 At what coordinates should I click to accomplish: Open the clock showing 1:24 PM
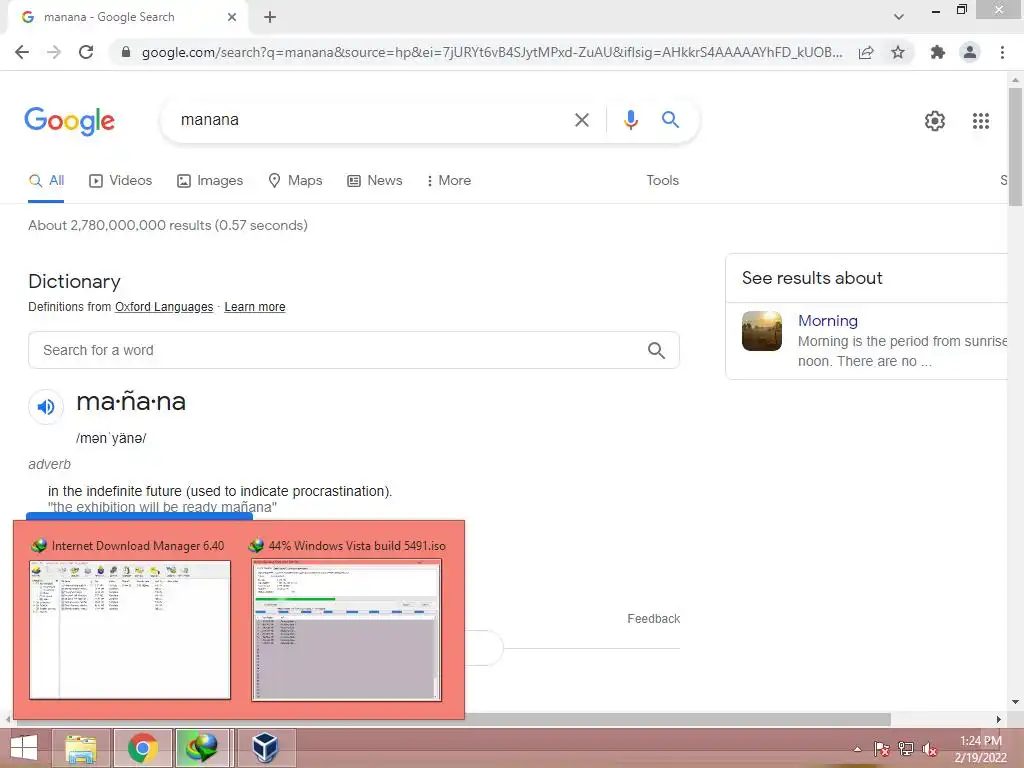pyautogui.click(x=980, y=749)
